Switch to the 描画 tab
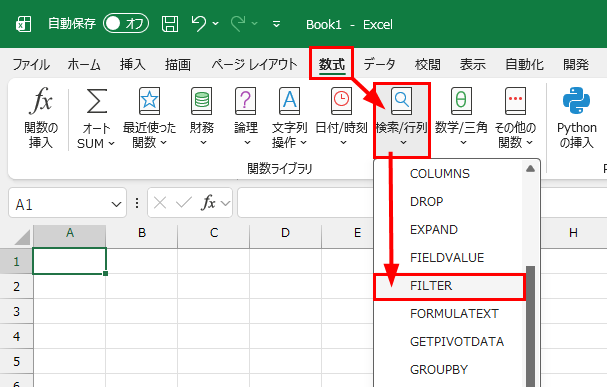 [178, 64]
